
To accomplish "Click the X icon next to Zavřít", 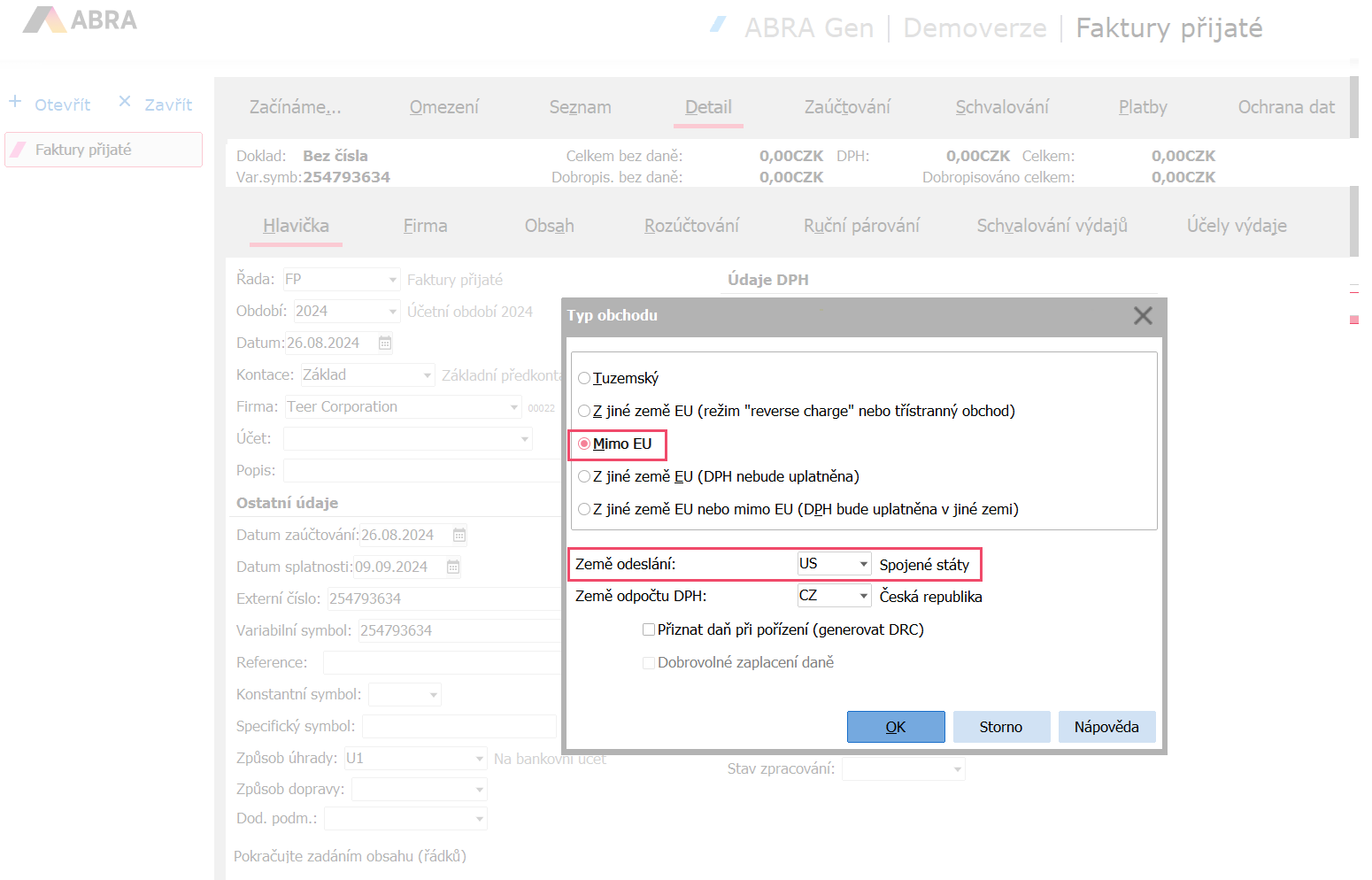I will point(125,102).
